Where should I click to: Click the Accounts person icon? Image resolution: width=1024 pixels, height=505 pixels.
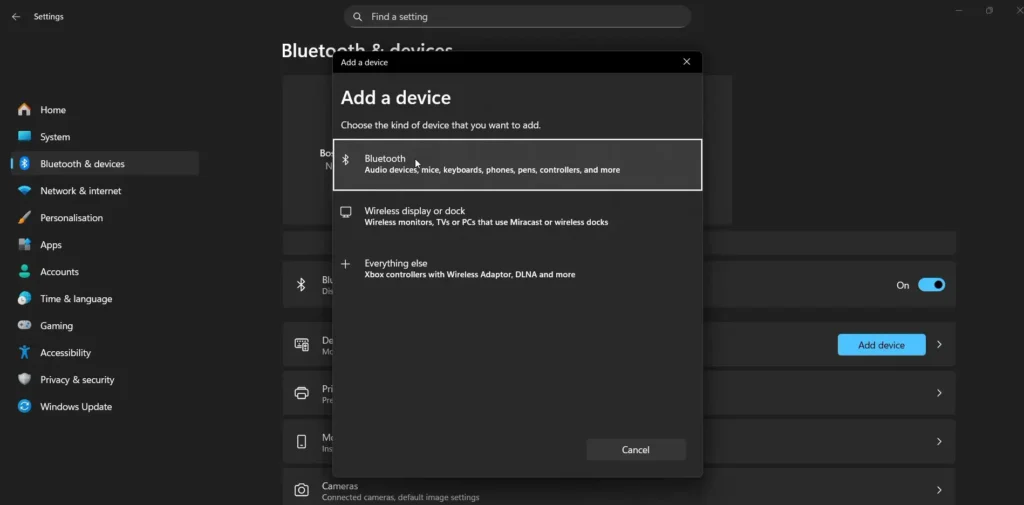tap(24, 271)
